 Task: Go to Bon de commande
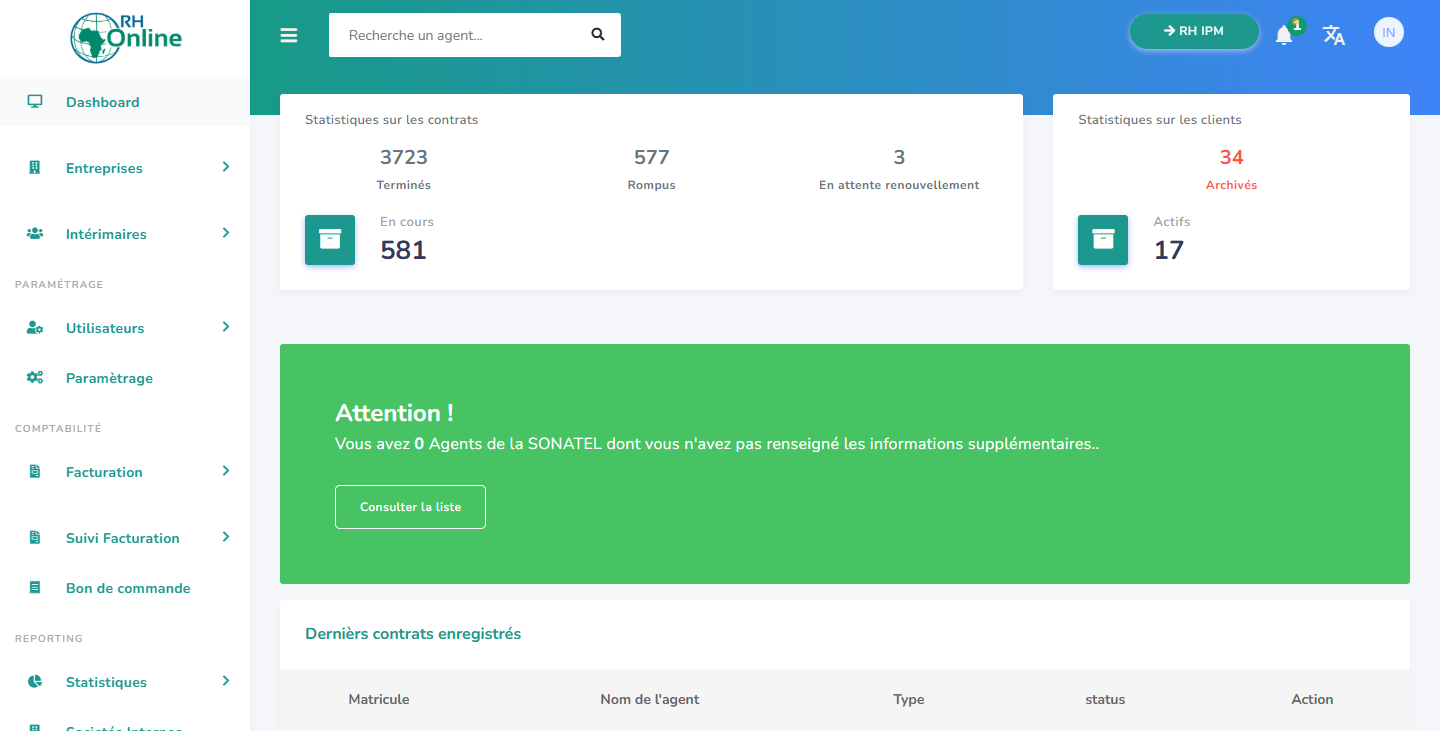127,588
